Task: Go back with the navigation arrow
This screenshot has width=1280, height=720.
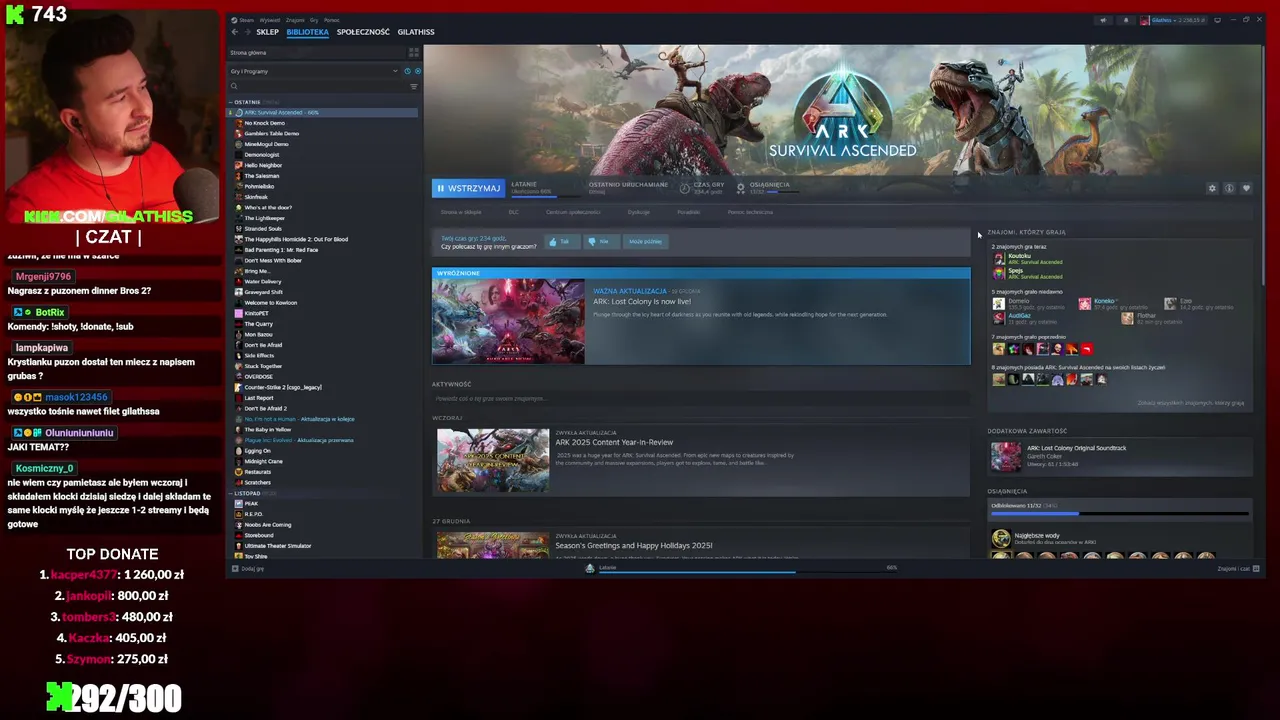Action: click(x=234, y=32)
